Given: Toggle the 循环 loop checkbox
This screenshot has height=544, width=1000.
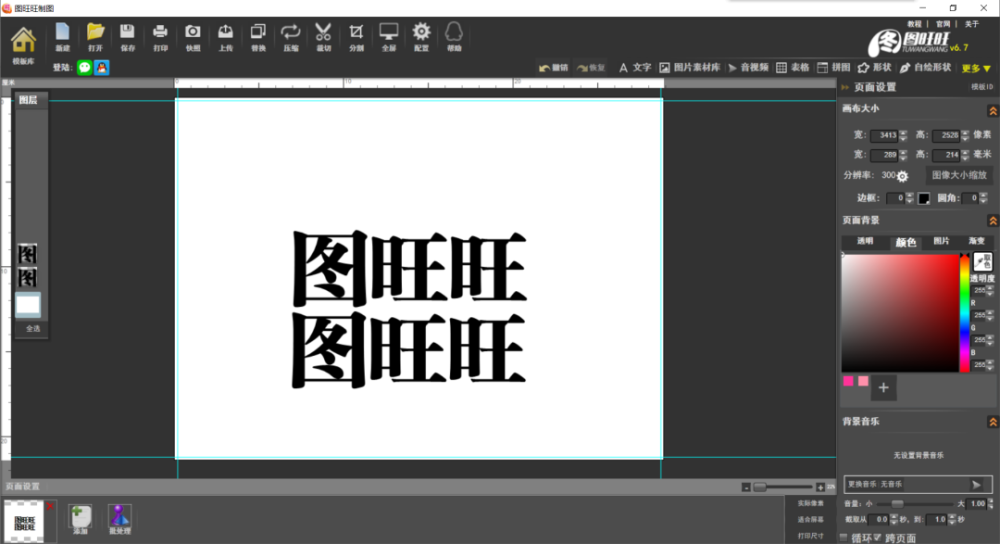Looking at the screenshot, I should click(844, 538).
